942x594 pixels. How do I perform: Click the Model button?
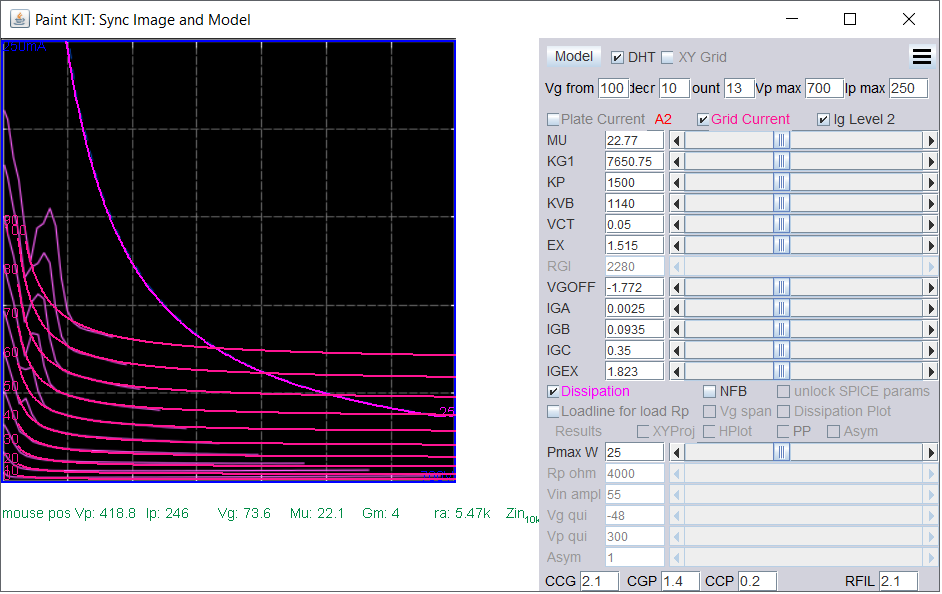coord(573,56)
